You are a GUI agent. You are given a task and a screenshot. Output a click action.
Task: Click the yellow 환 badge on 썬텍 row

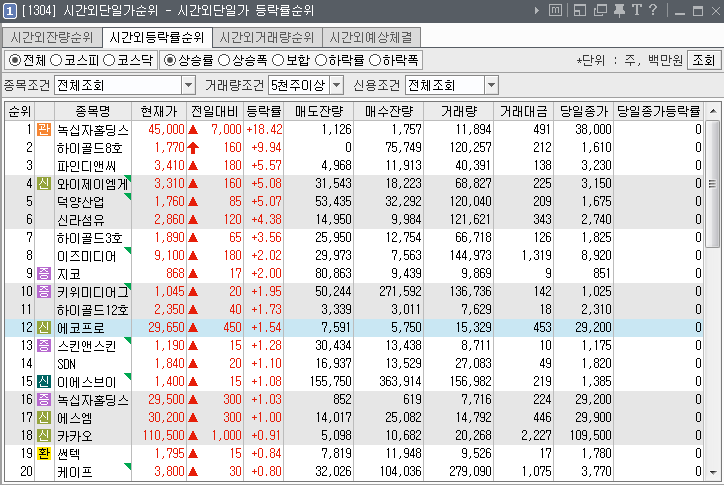tap(44, 454)
